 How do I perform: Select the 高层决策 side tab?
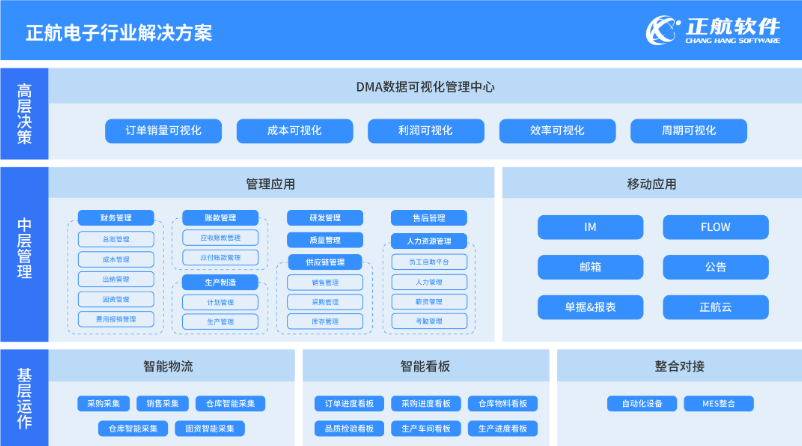[x=24, y=115]
